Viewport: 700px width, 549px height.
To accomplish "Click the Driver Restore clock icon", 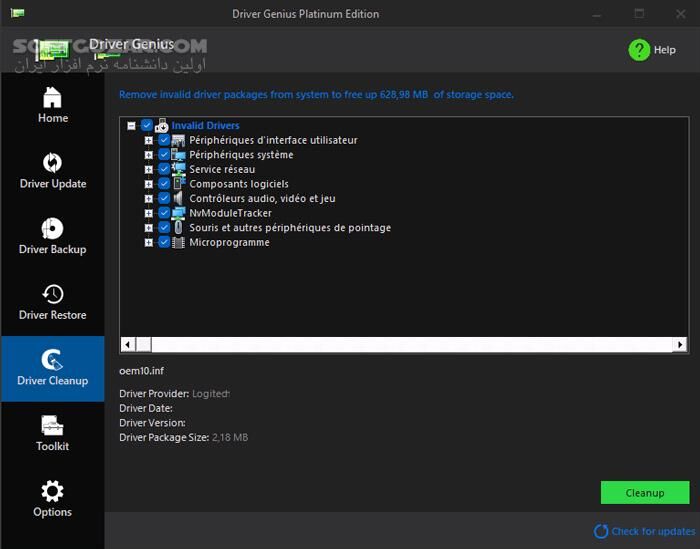I will tap(53, 294).
